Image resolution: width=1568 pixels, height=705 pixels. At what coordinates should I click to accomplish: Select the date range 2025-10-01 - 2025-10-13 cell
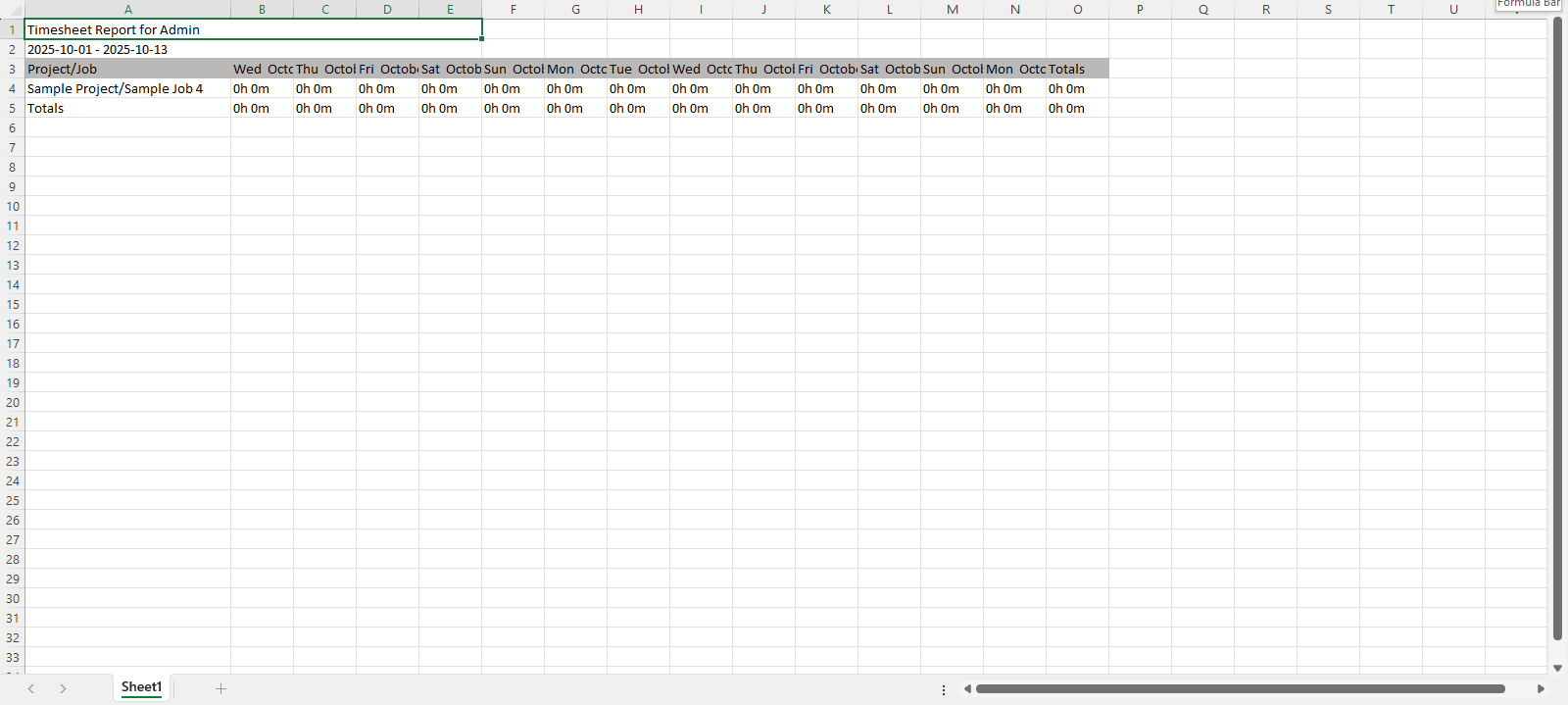tap(127, 49)
